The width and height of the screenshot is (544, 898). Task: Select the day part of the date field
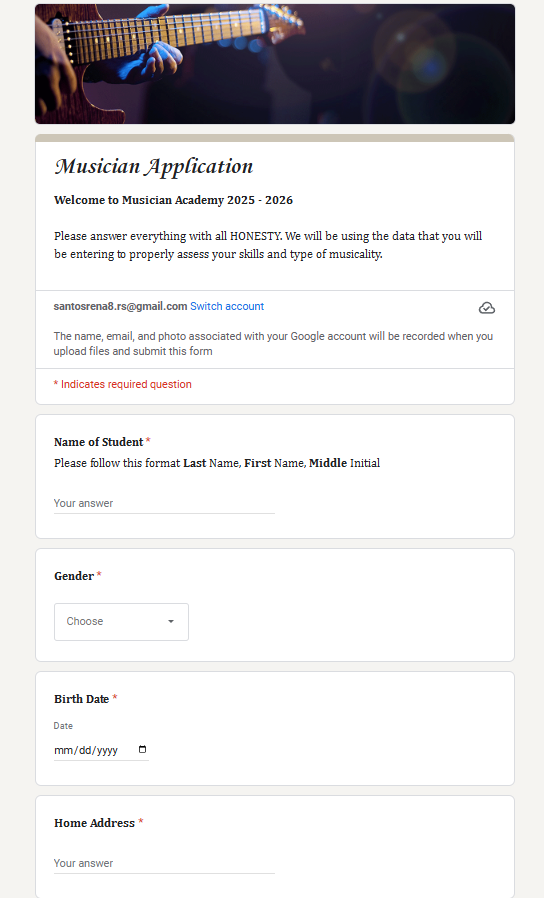[85, 750]
